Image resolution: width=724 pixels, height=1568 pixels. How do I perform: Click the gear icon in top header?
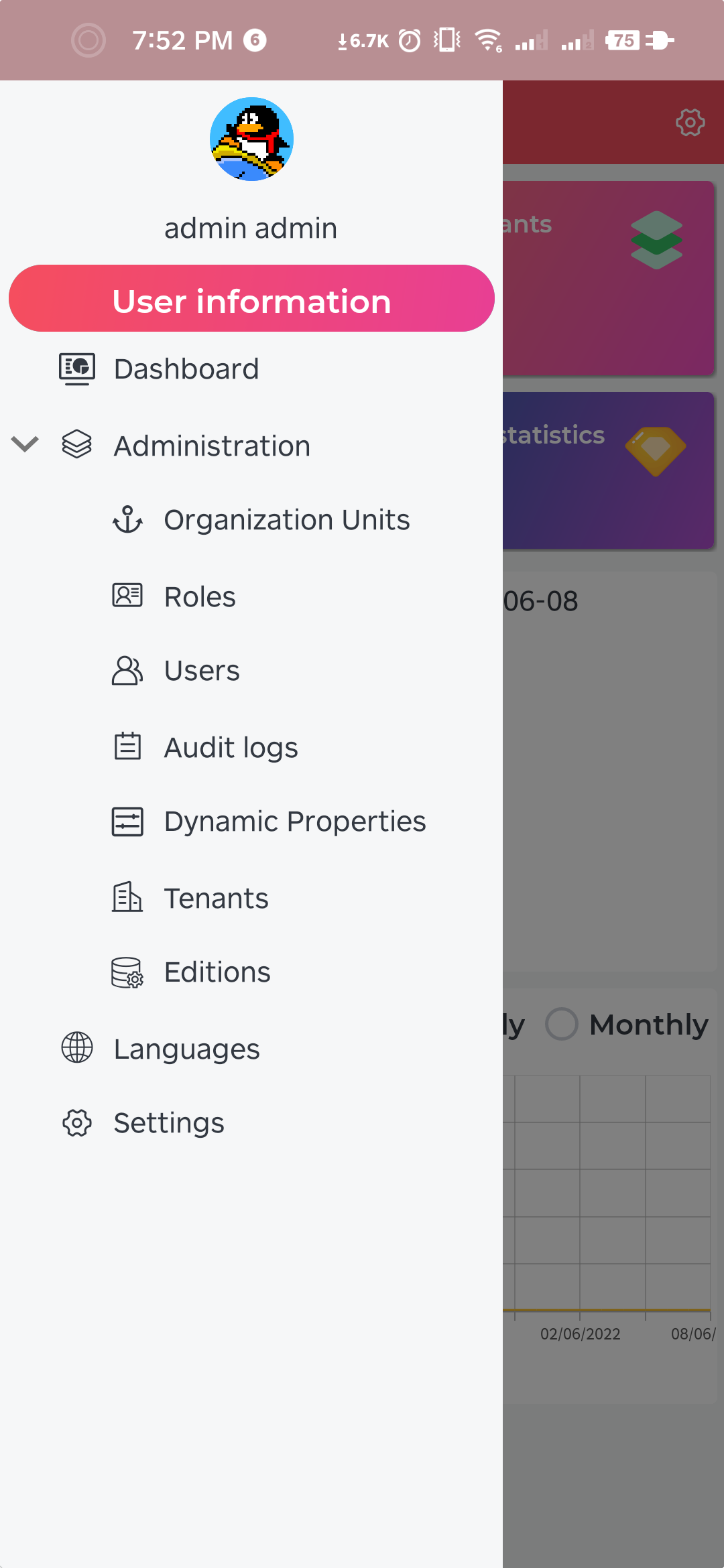(x=690, y=123)
